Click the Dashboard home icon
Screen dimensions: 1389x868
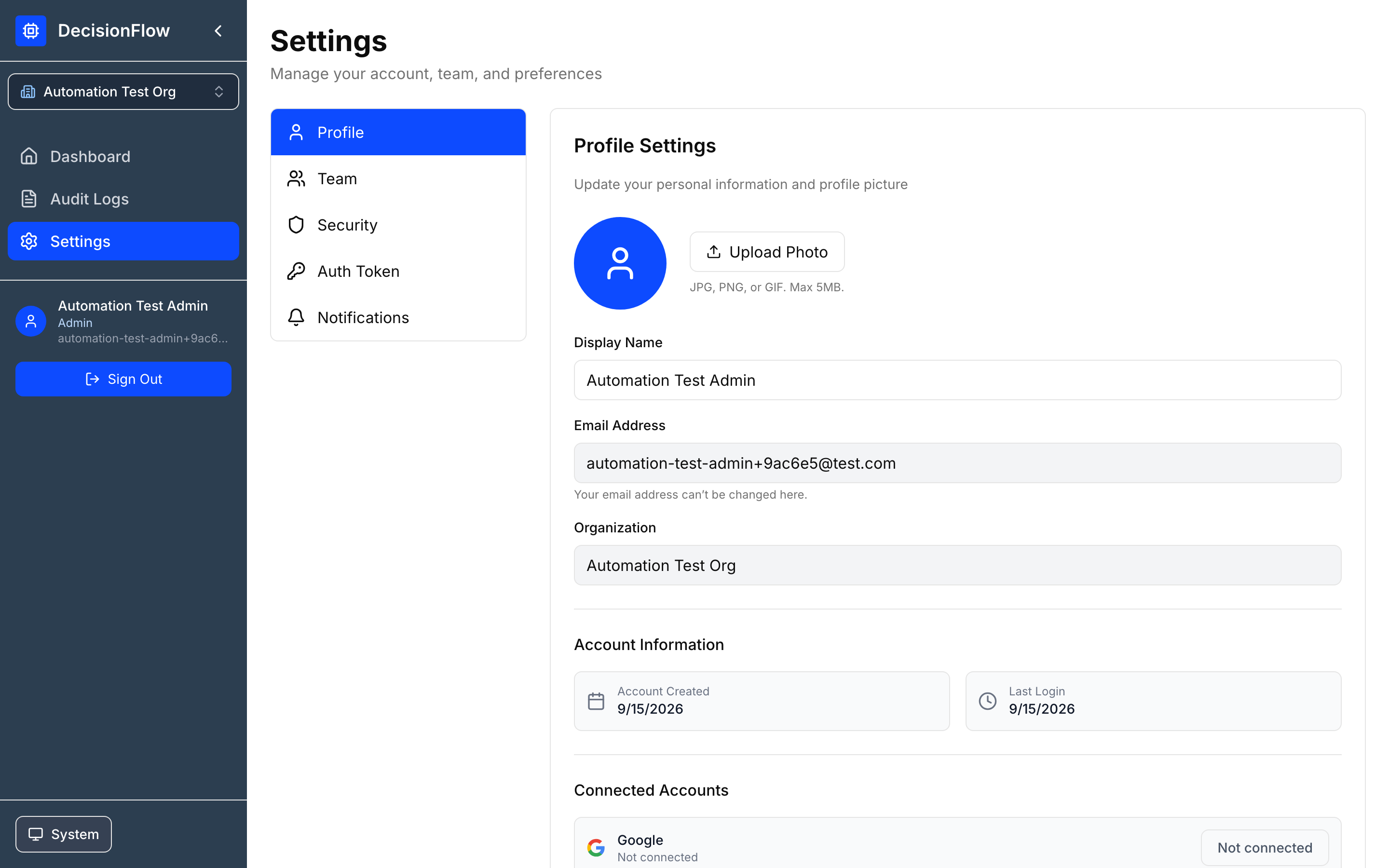[x=29, y=156]
